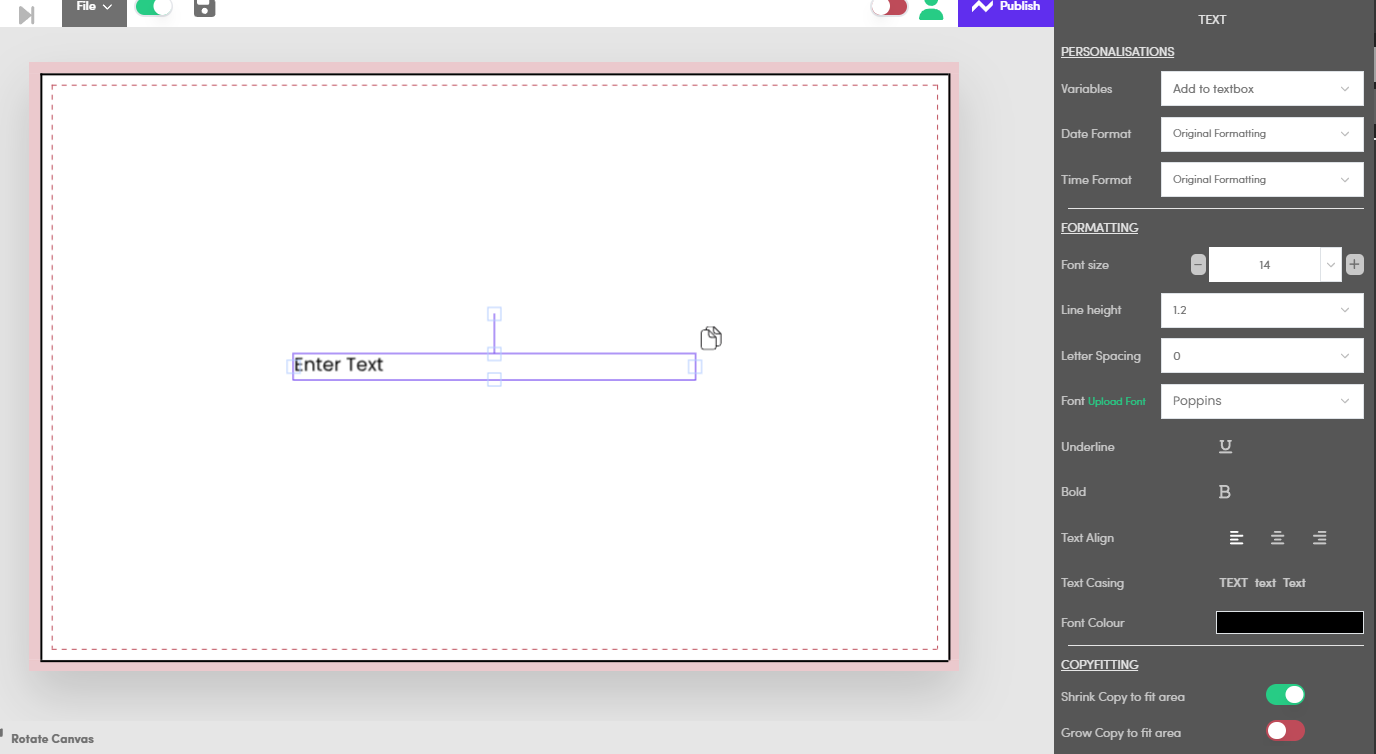Viewport: 1376px width, 754px height.
Task: Toggle Underline formatting icon
Action: (x=1225, y=447)
